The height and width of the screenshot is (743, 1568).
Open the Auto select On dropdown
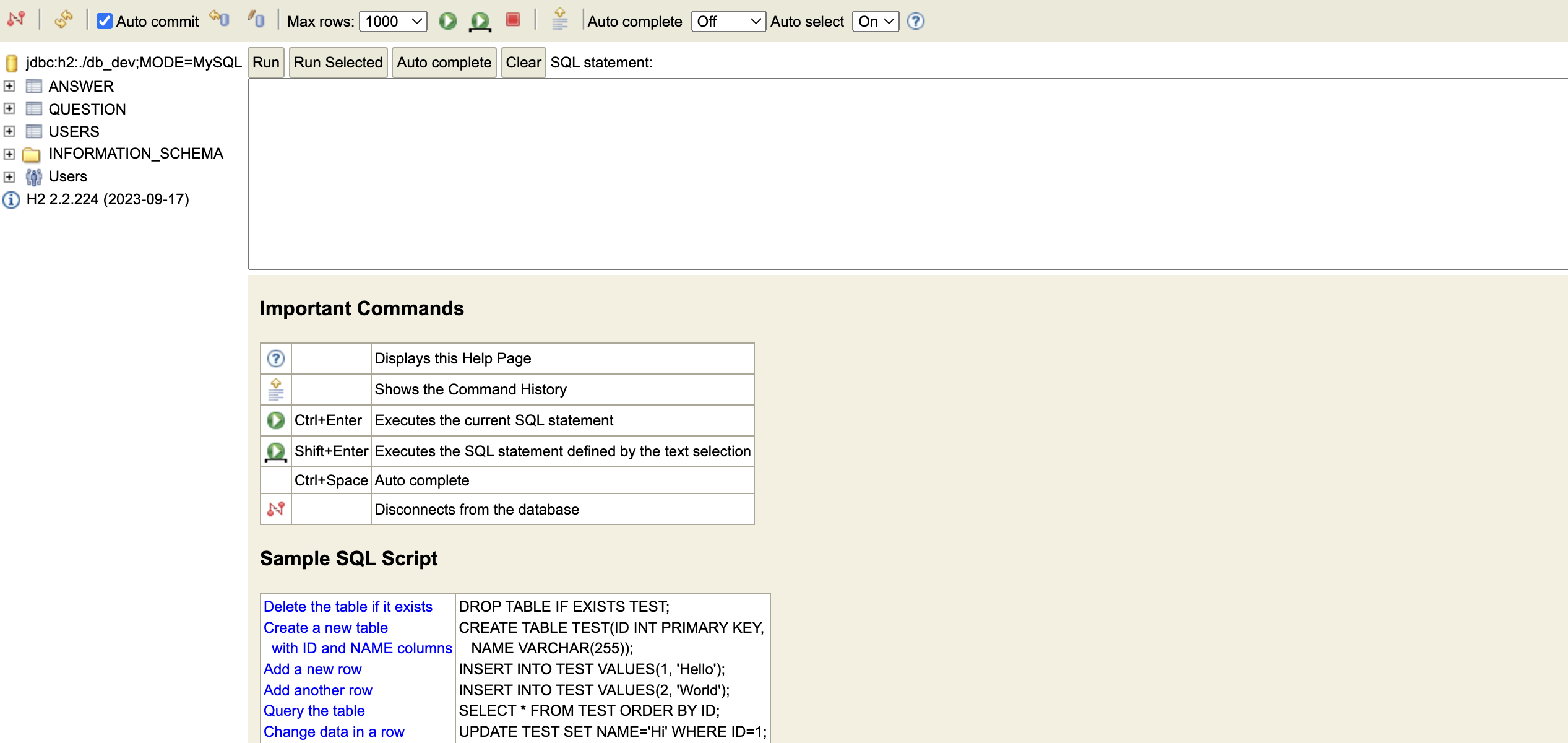tap(875, 21)
